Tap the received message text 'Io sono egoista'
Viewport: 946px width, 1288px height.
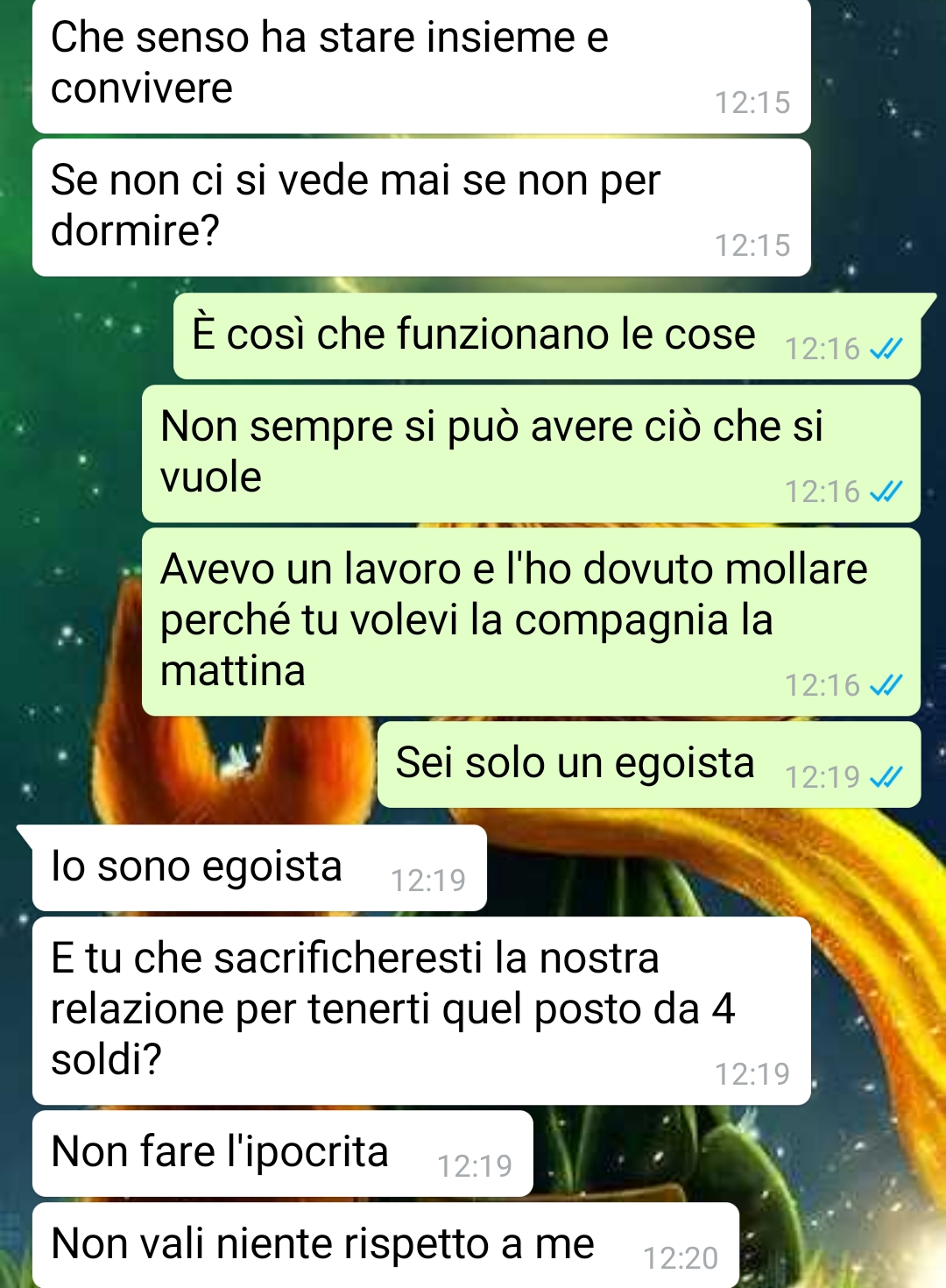197,867
